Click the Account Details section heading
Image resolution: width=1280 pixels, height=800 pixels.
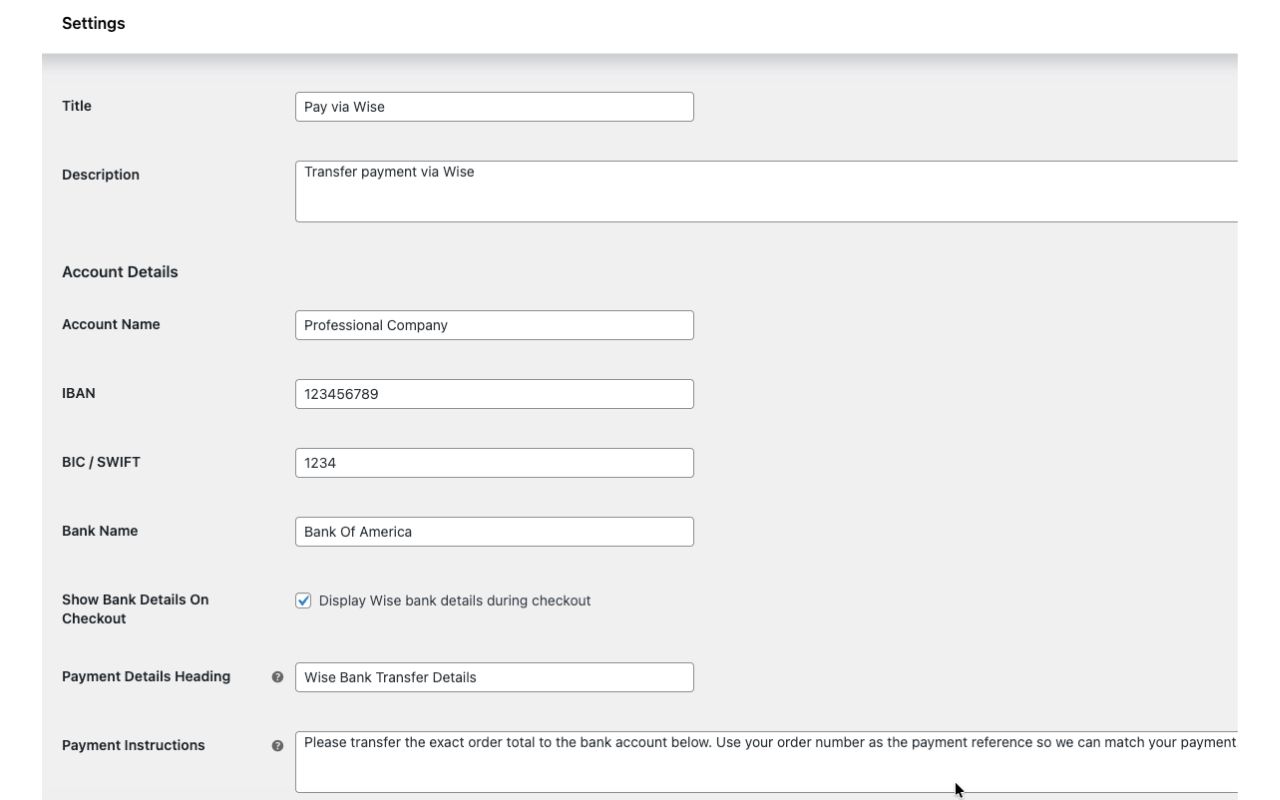tap(120, 272)
